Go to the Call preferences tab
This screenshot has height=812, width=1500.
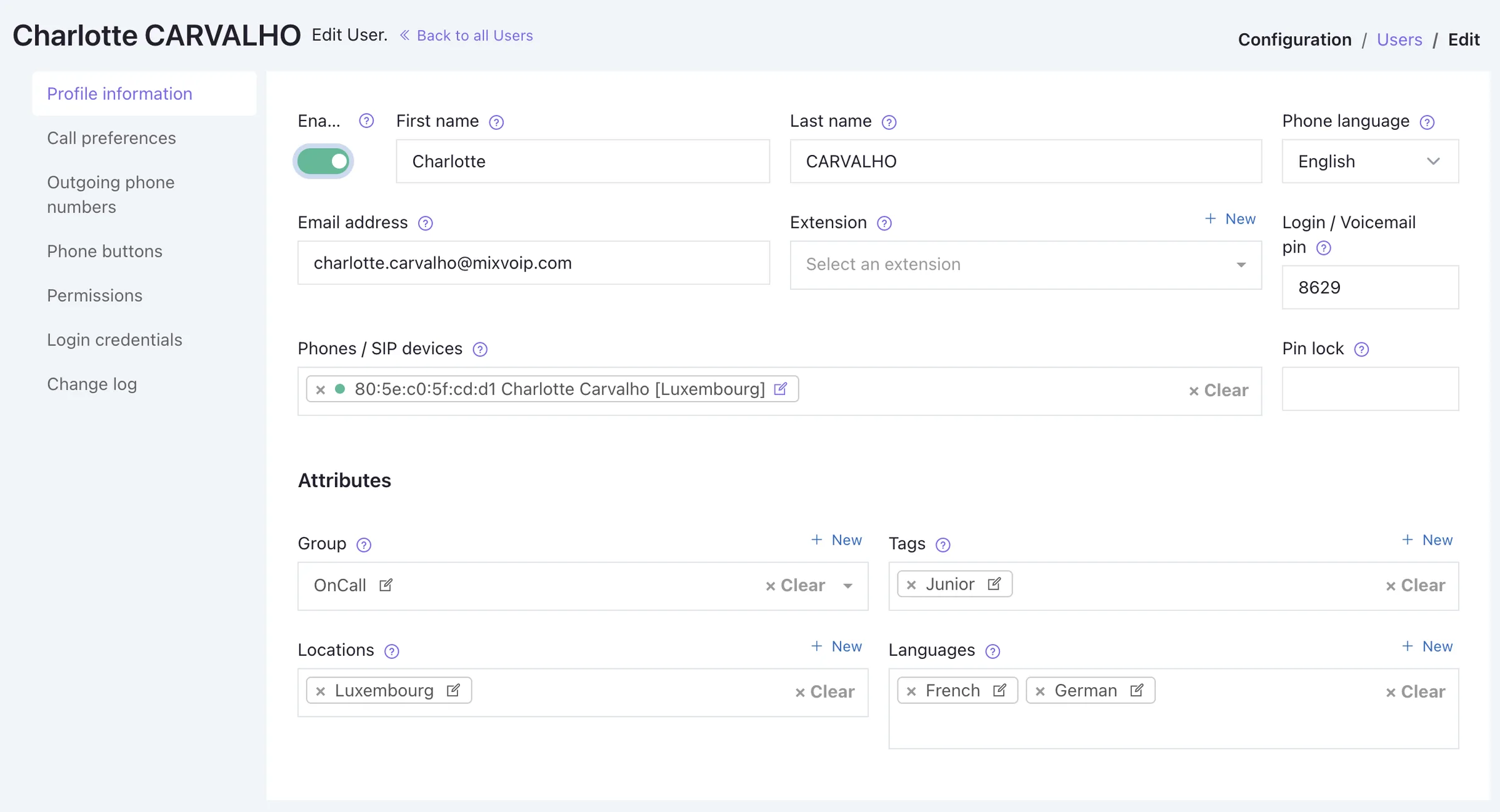[111, 138]
